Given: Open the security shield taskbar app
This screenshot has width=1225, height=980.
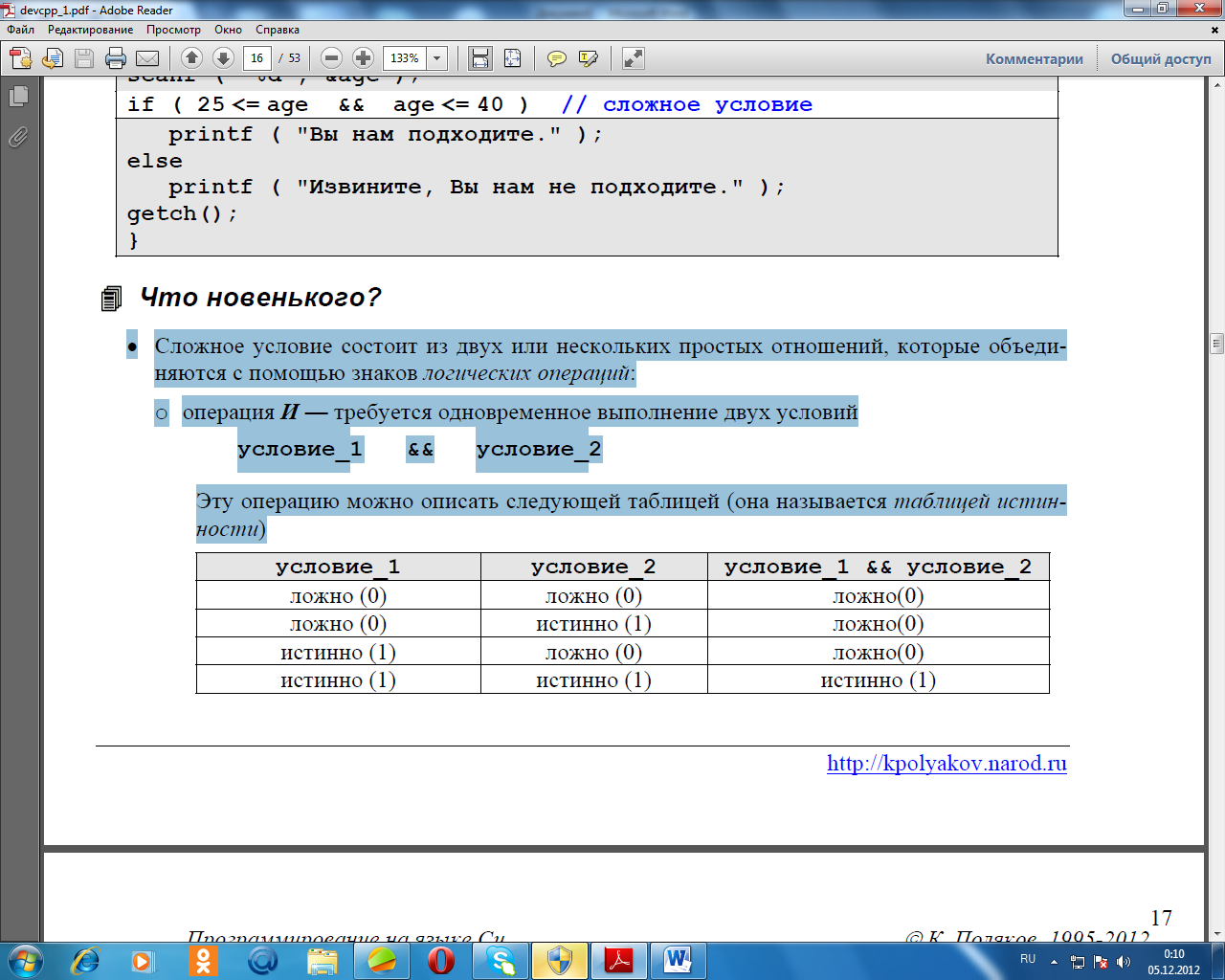Looking at the screenshot, I should click(560, 960).
